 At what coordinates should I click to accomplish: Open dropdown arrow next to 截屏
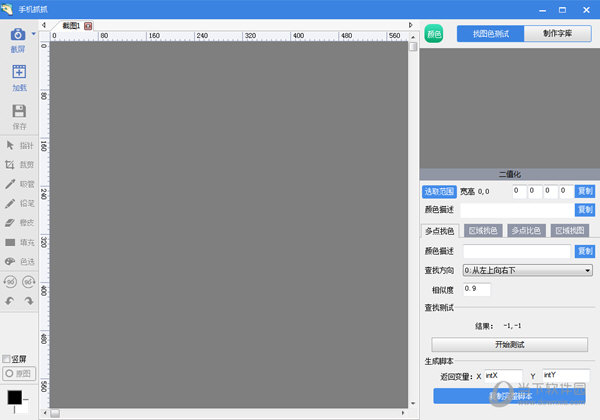coord(34,35)
